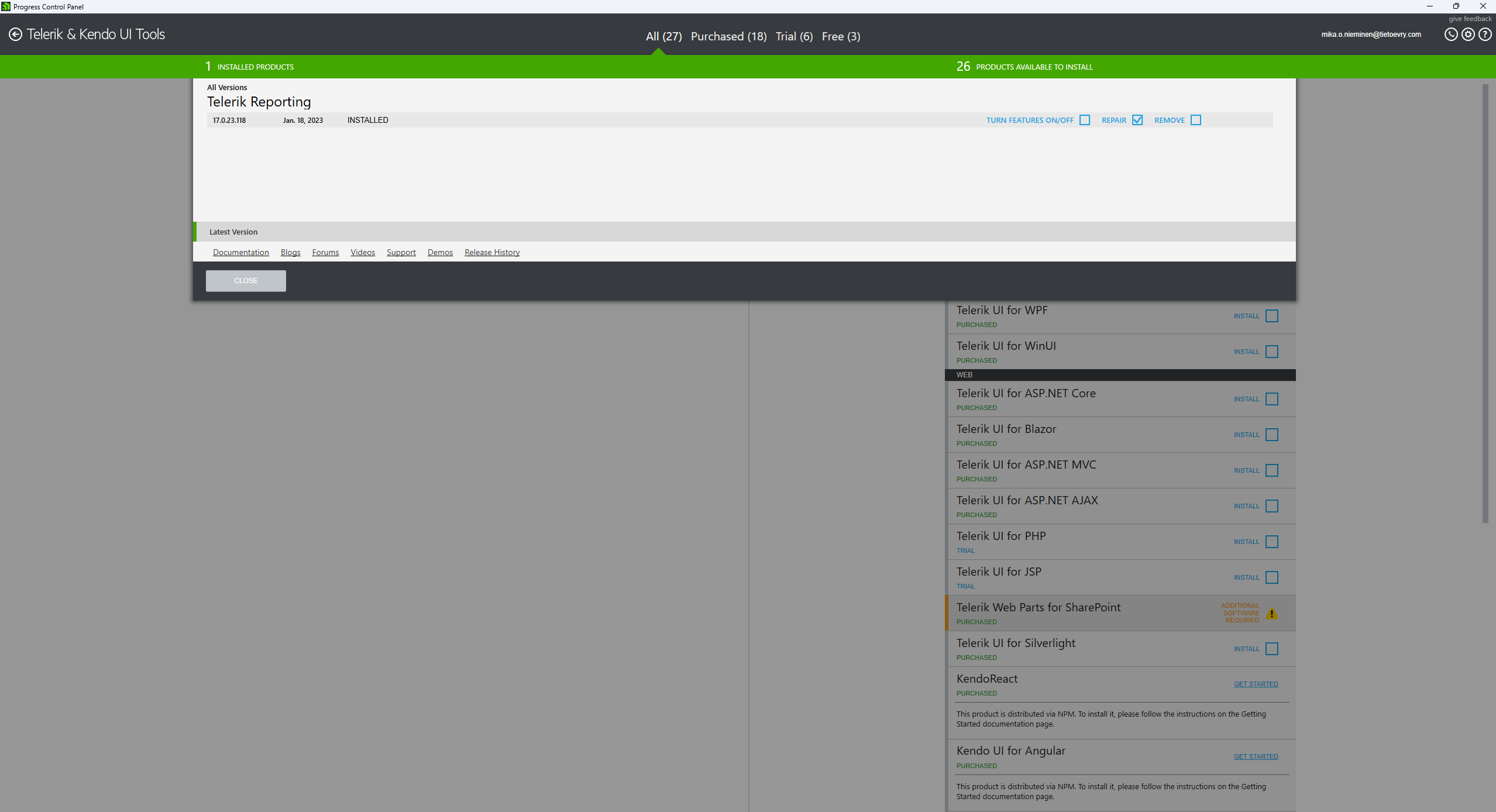Tick Install for Telerik UI for Blazor

1272,435
